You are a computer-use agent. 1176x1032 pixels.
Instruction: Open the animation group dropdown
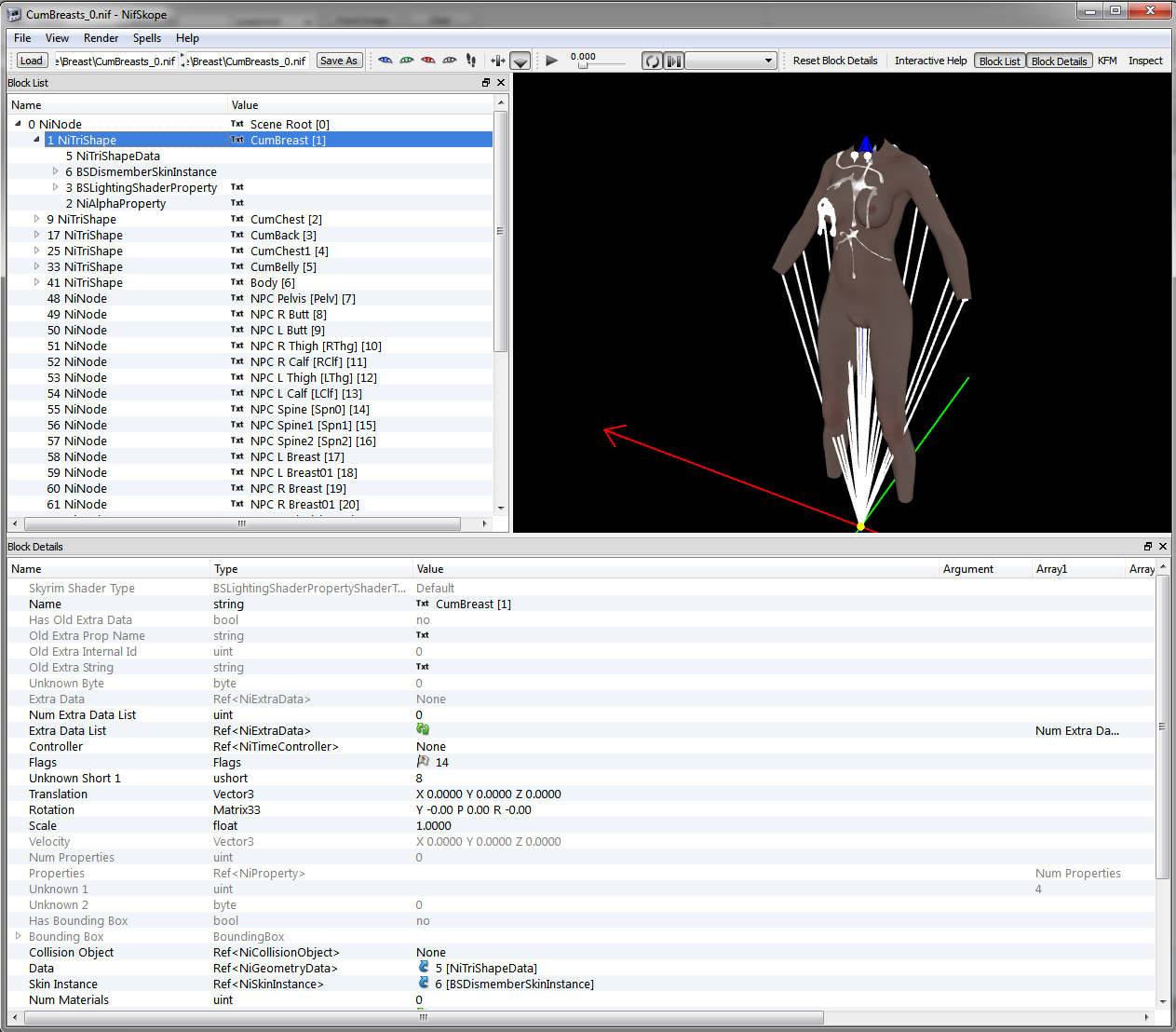(x=731, y=61)
